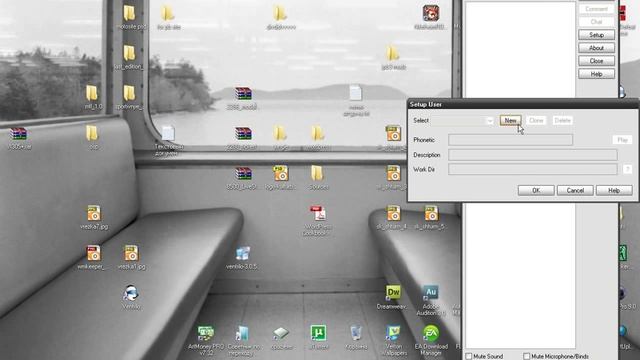Image resolution: width=640 pixels, height=360 pixels.
Task: Click the Play button next to Phonetic
Action: [622, 140]
